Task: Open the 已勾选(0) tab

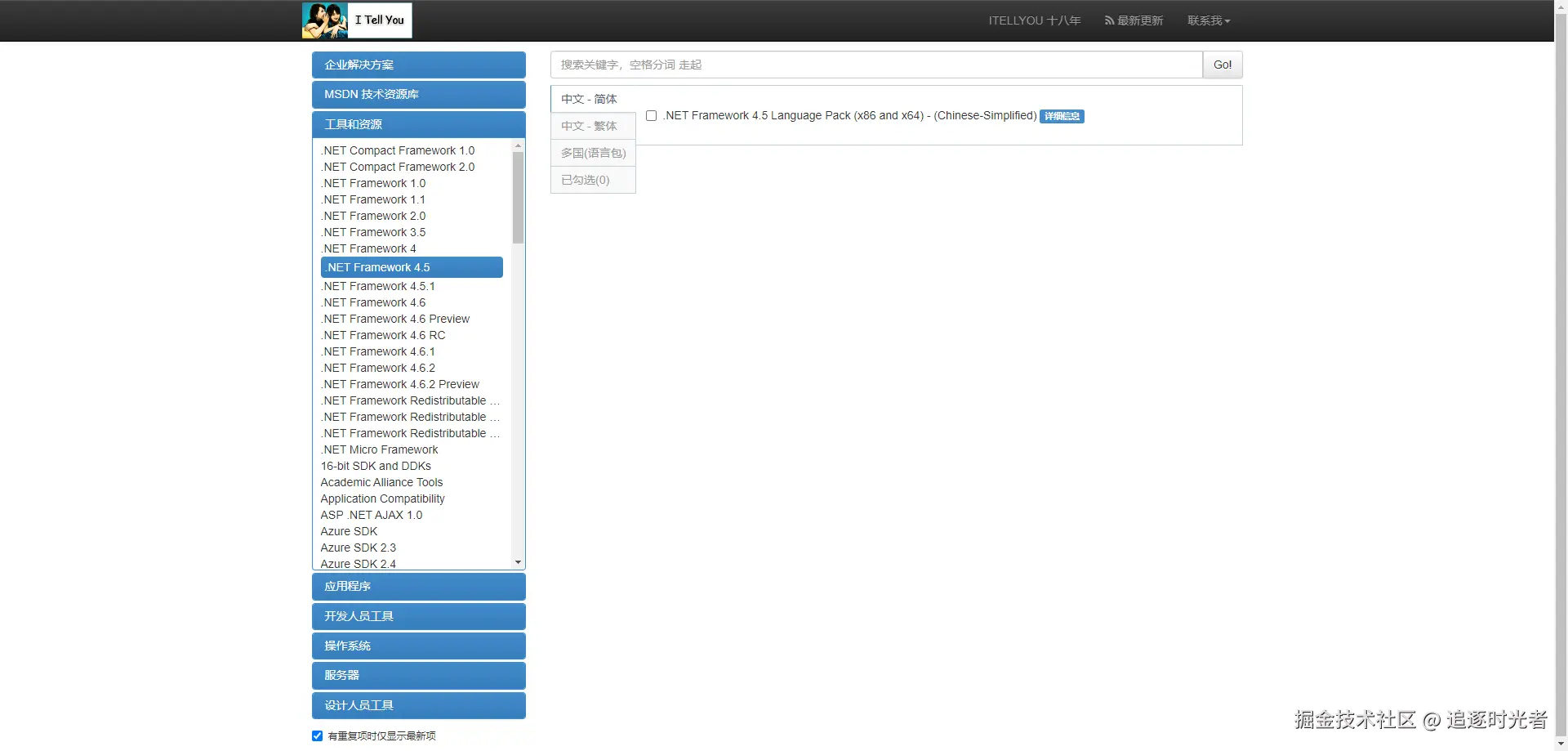Action: 593,180
